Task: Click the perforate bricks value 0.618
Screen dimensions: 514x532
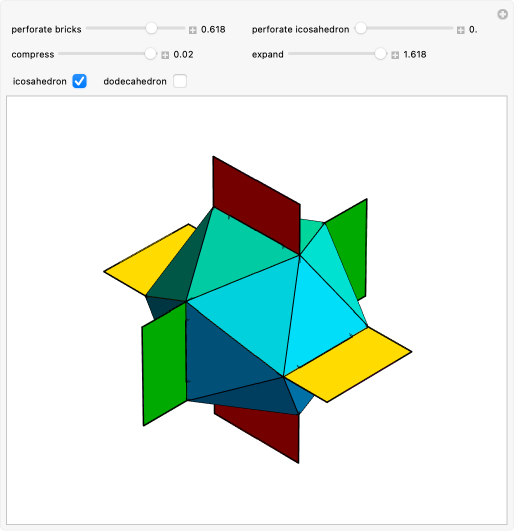Action: coord(213,30)
